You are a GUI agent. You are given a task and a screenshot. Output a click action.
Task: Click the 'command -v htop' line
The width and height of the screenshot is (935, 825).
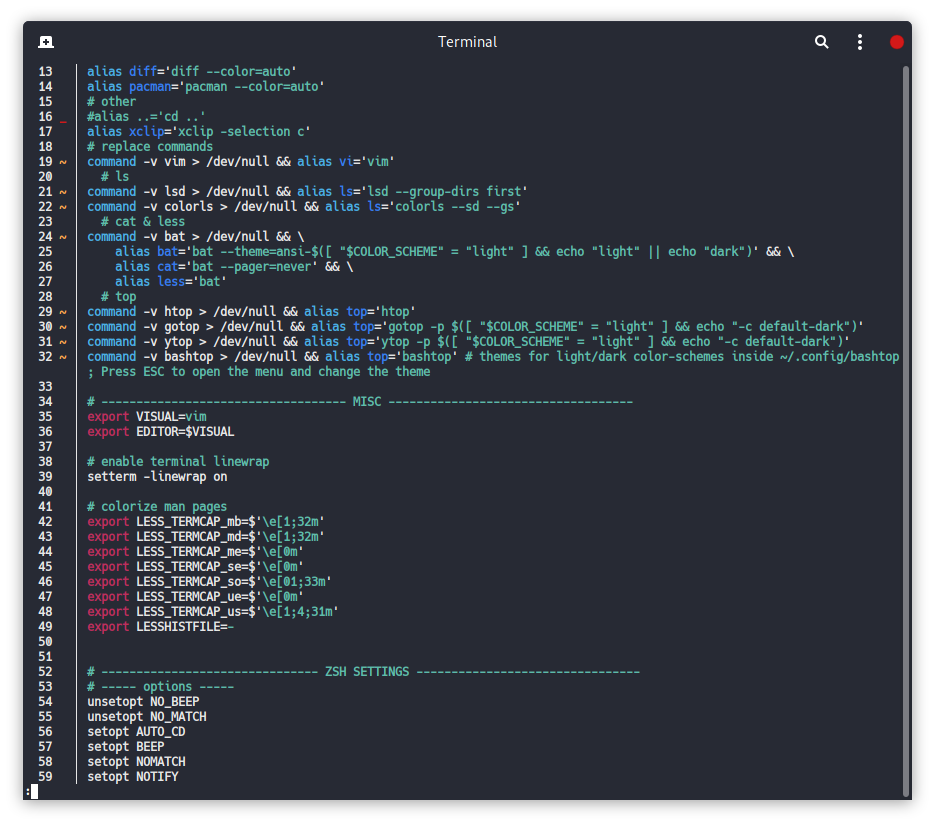251,312
